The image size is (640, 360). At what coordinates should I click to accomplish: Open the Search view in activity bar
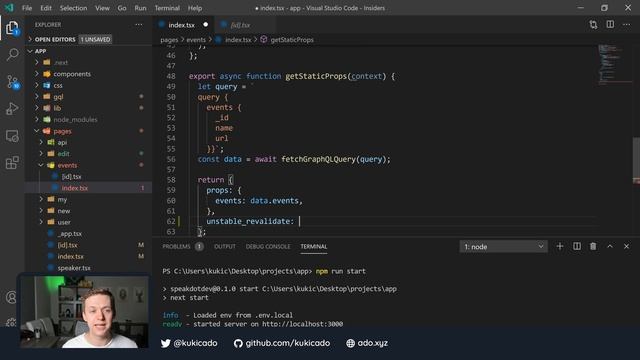tap(12, 54)
